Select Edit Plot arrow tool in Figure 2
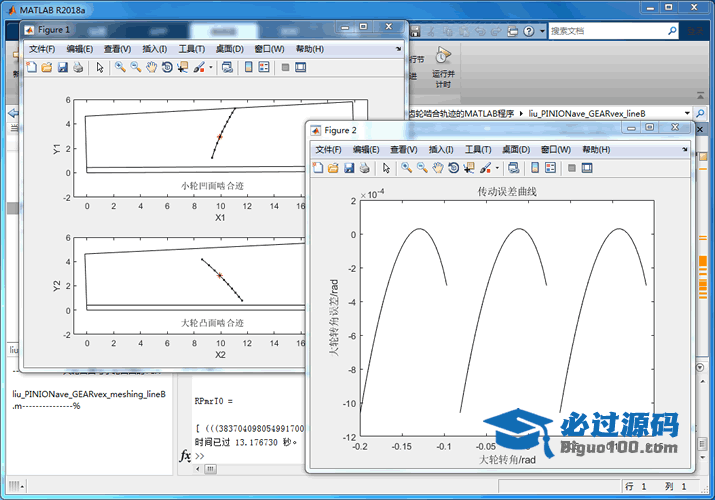Viewport: 715px width, 500px height. pos(386,168)
